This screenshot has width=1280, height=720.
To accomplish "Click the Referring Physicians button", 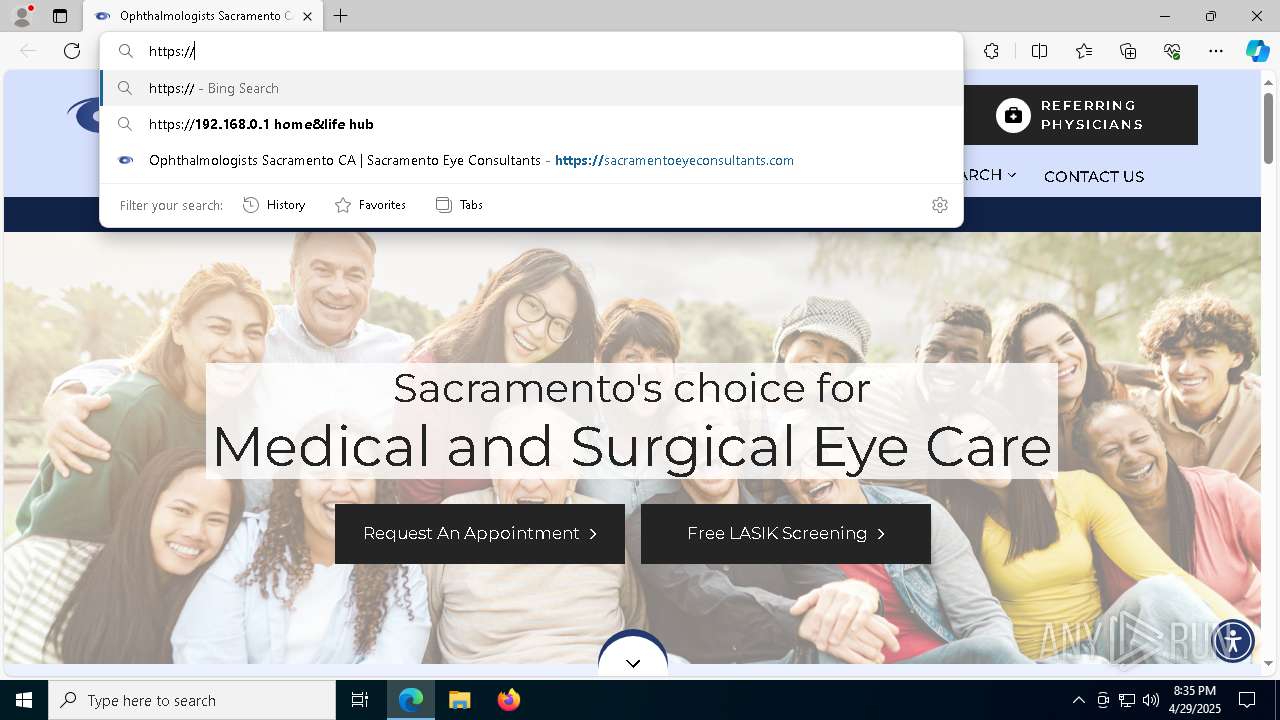I will [1081, 115].
